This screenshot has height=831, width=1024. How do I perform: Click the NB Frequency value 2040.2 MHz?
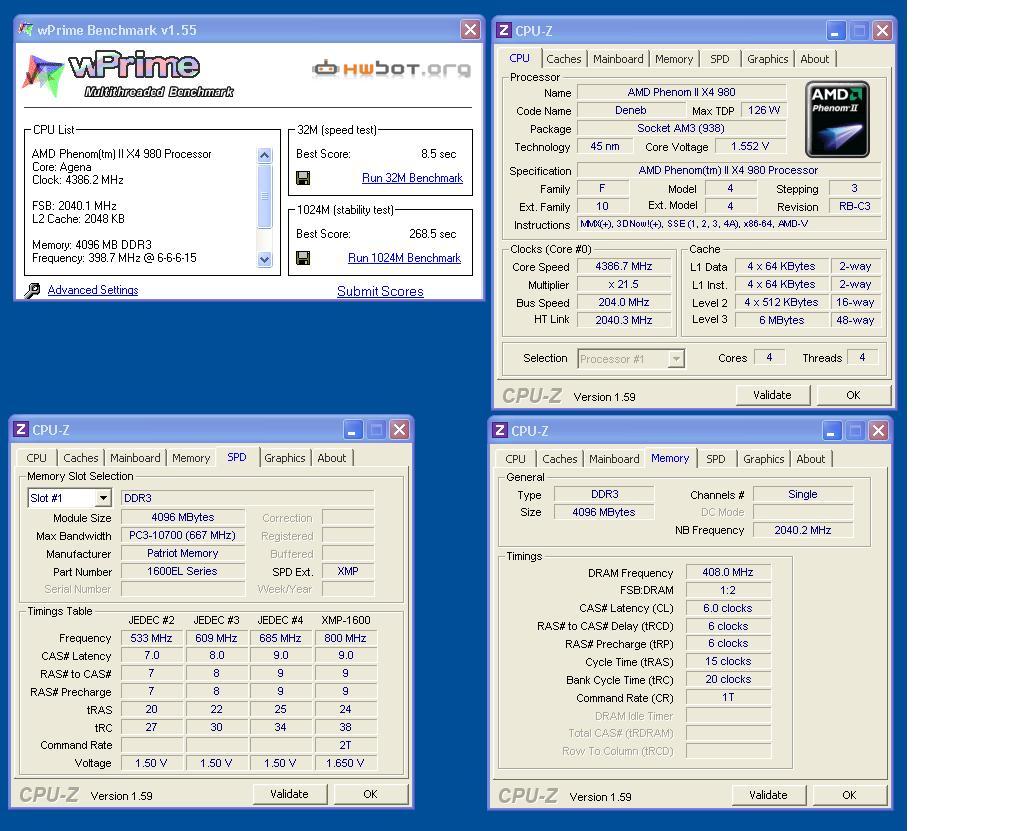(803, 530)
